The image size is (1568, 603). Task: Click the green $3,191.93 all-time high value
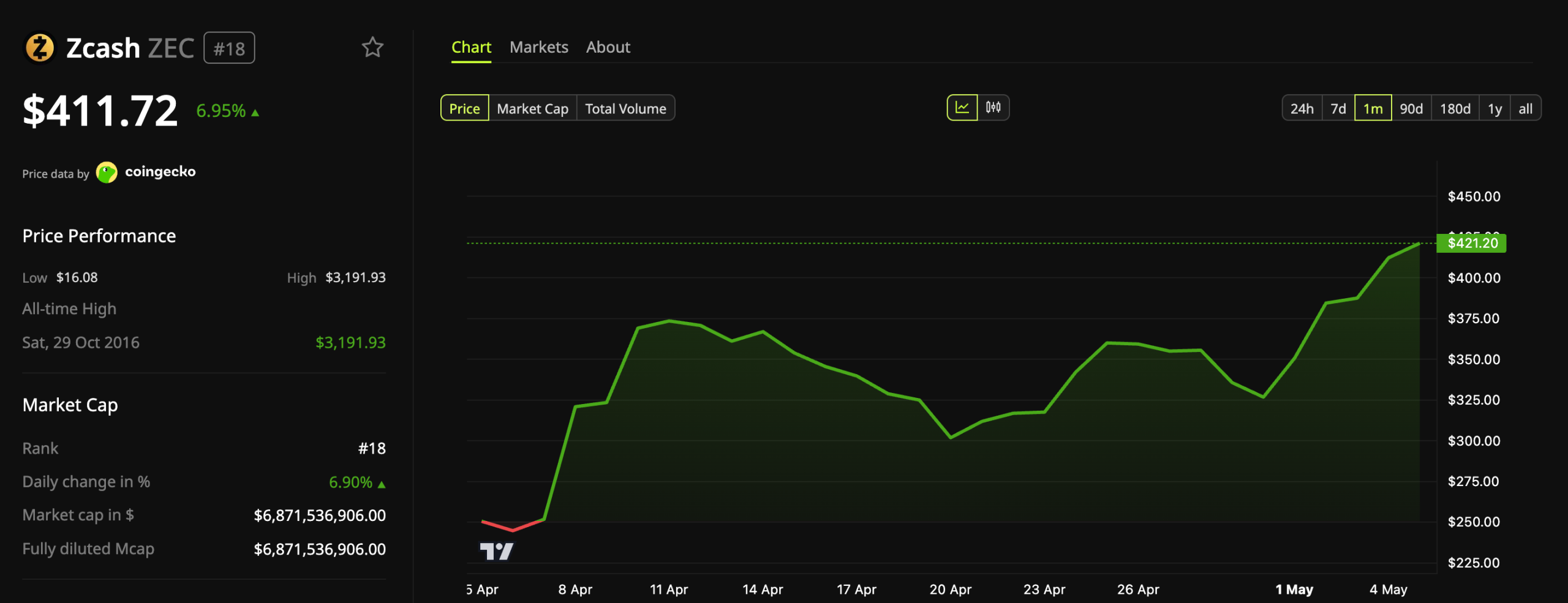pyautogui.click(x=351, y=342)
